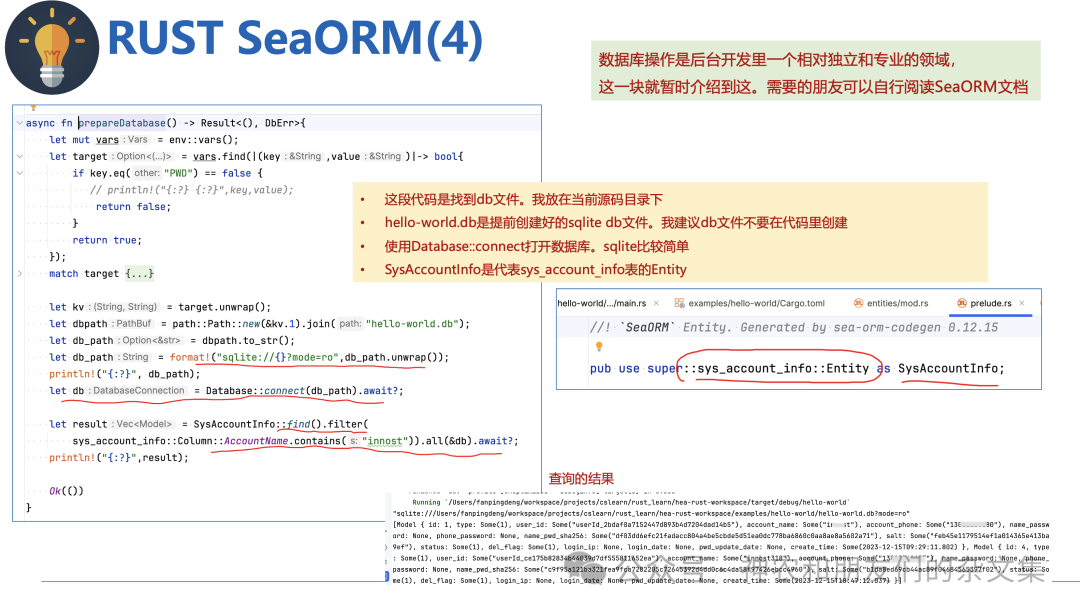1080x613 pixels.
Task: Click the bullet mentioning hello-world.db sqlite file
Action: (x=616, y=222)
